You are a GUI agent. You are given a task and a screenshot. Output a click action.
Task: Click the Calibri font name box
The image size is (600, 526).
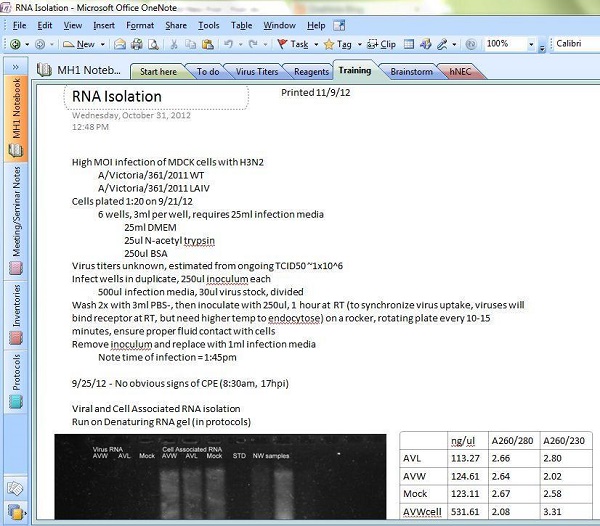(x=577, y=44)
